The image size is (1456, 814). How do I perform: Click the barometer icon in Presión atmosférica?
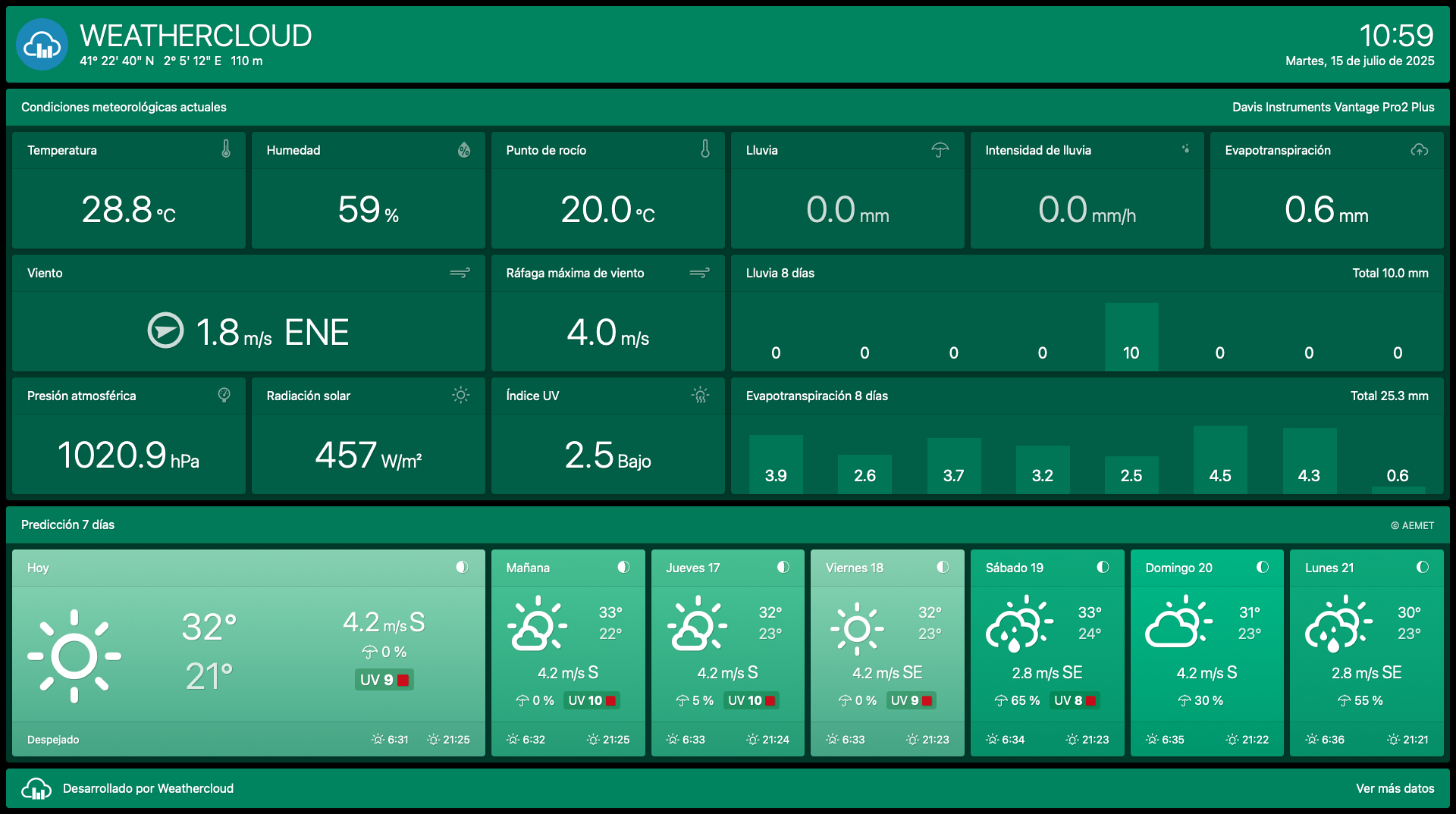click(224, 395)
